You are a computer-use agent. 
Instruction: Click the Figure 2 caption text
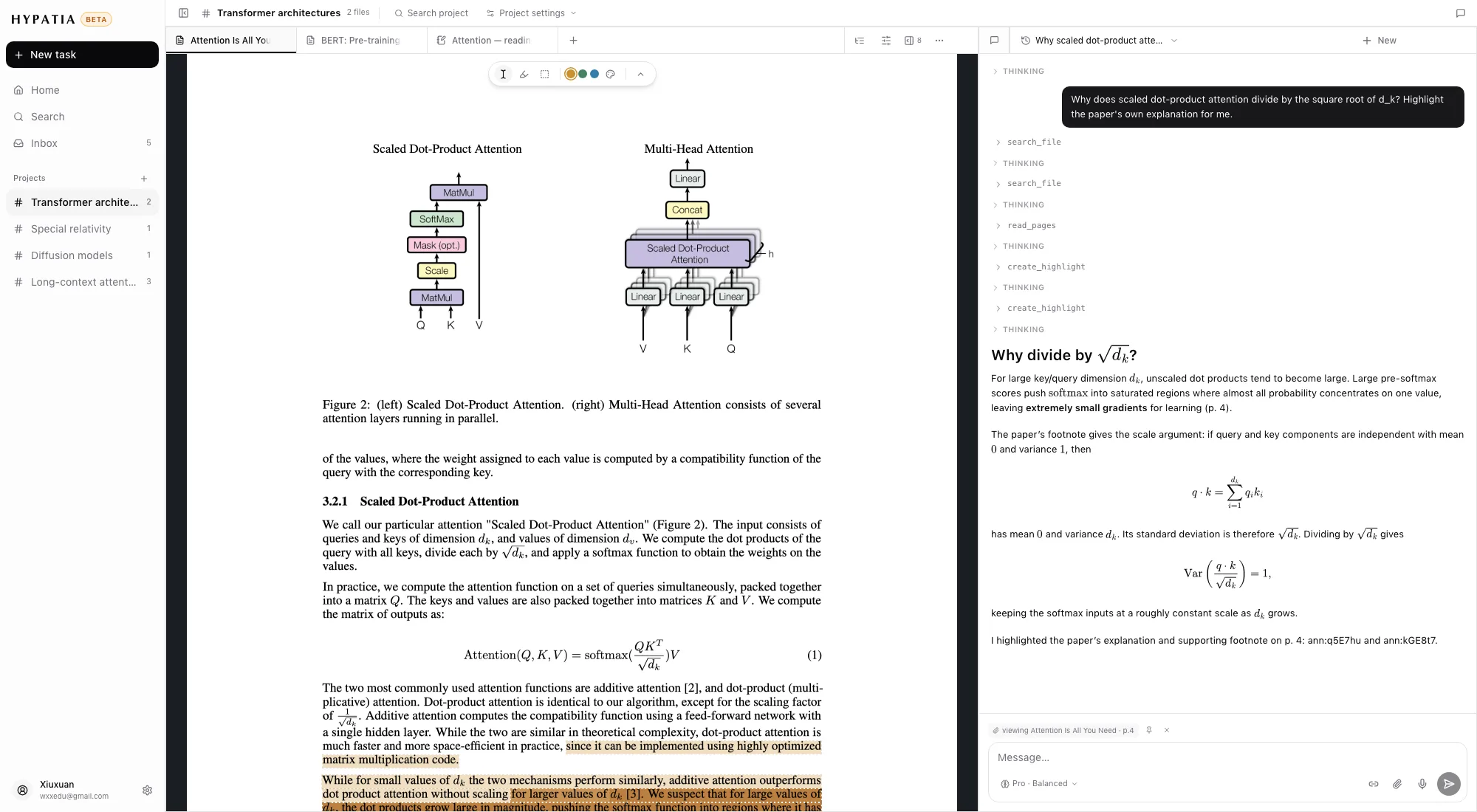(572, 411)
